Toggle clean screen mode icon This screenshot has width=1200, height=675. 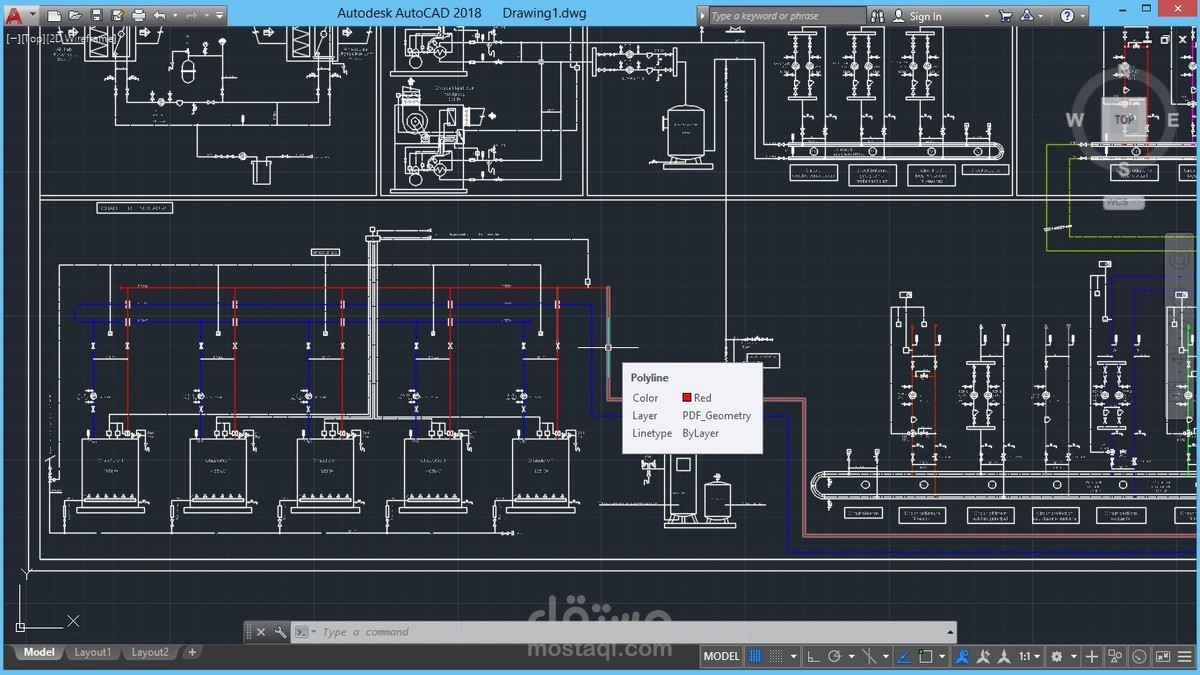[1162, 657]
